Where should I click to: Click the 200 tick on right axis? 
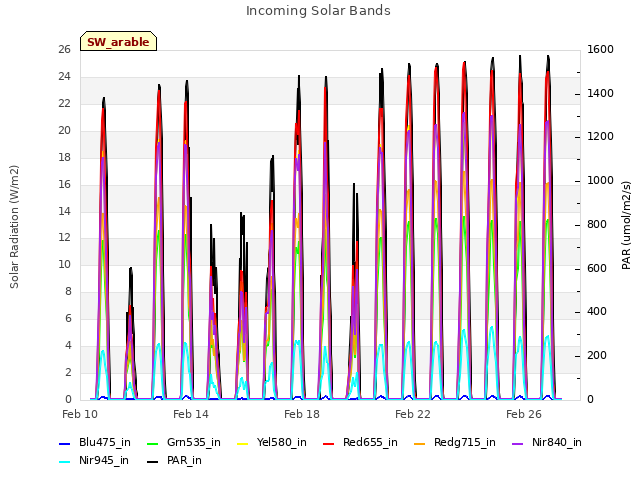(x=597, y=356)
